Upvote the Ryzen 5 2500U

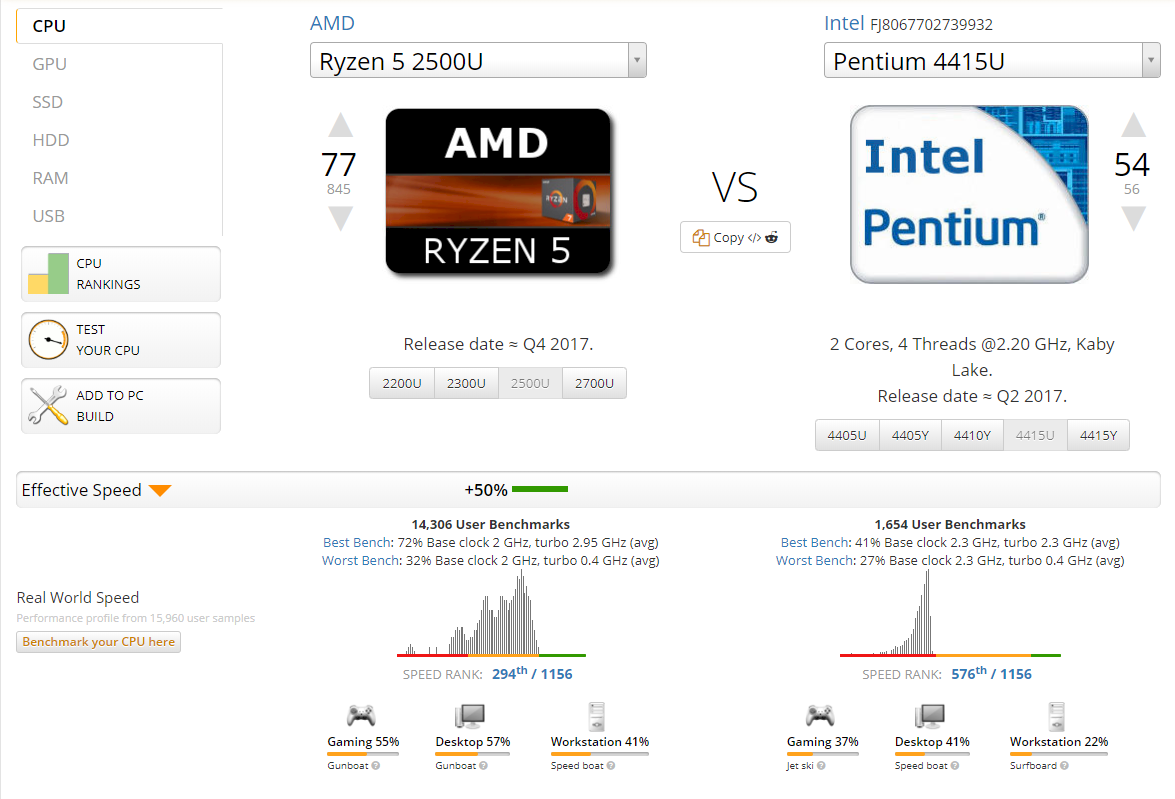pyautogui.click(x=341, y=126)
